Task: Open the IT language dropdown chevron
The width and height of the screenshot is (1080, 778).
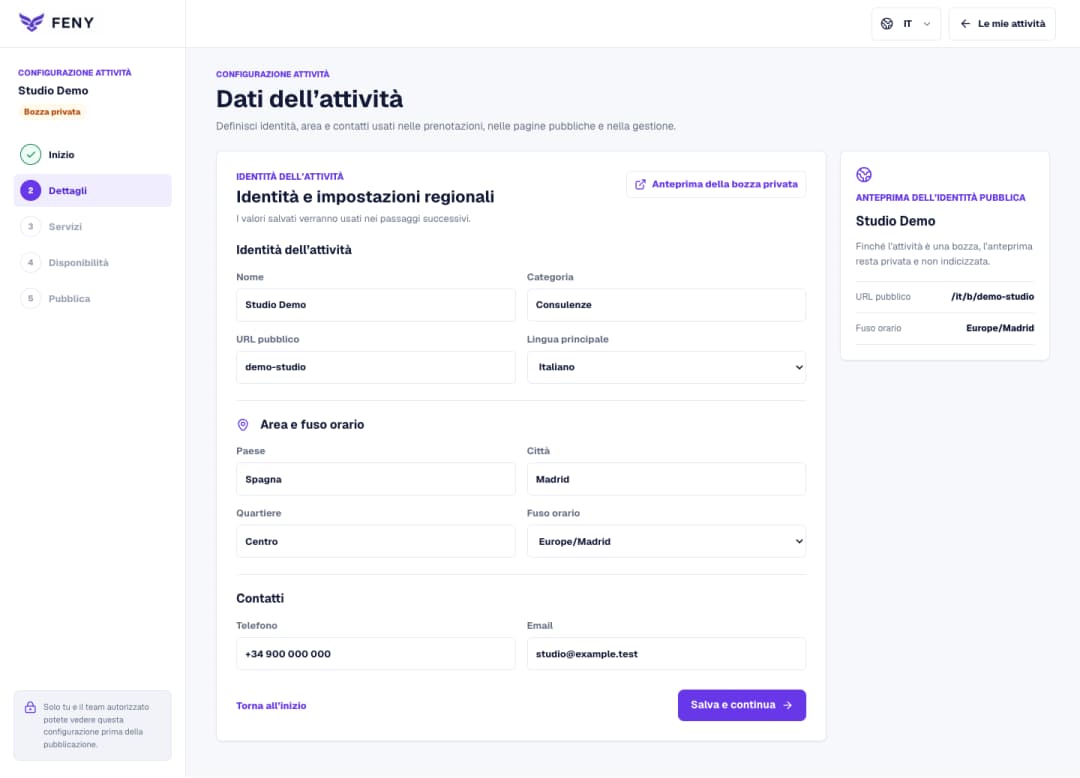Action: 927,24
